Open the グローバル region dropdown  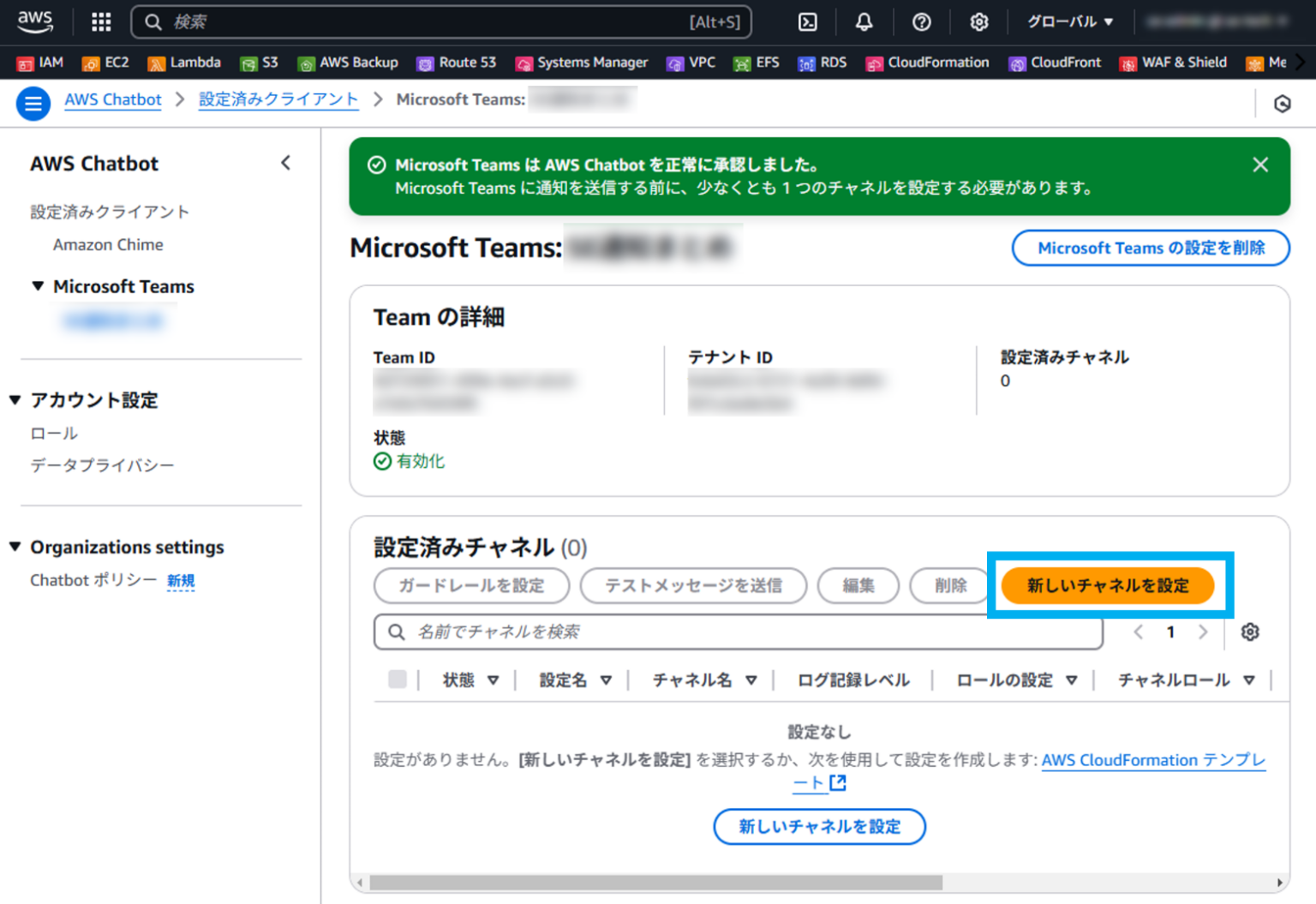click(1068, 21)
